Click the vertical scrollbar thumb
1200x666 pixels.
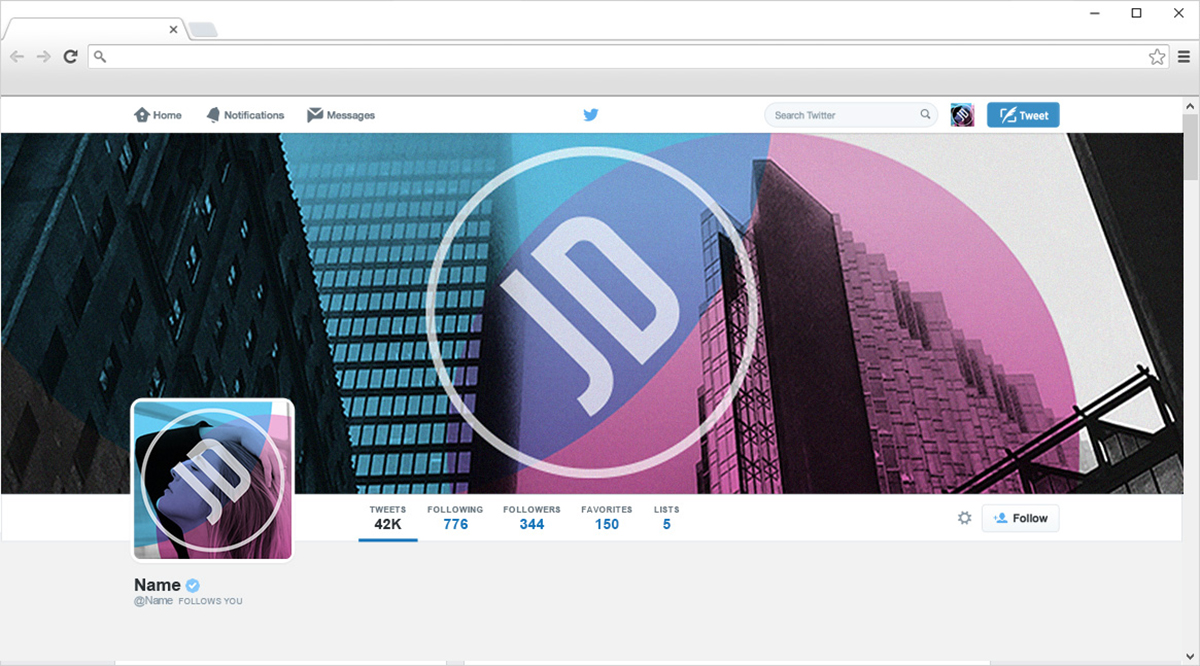1191,147
